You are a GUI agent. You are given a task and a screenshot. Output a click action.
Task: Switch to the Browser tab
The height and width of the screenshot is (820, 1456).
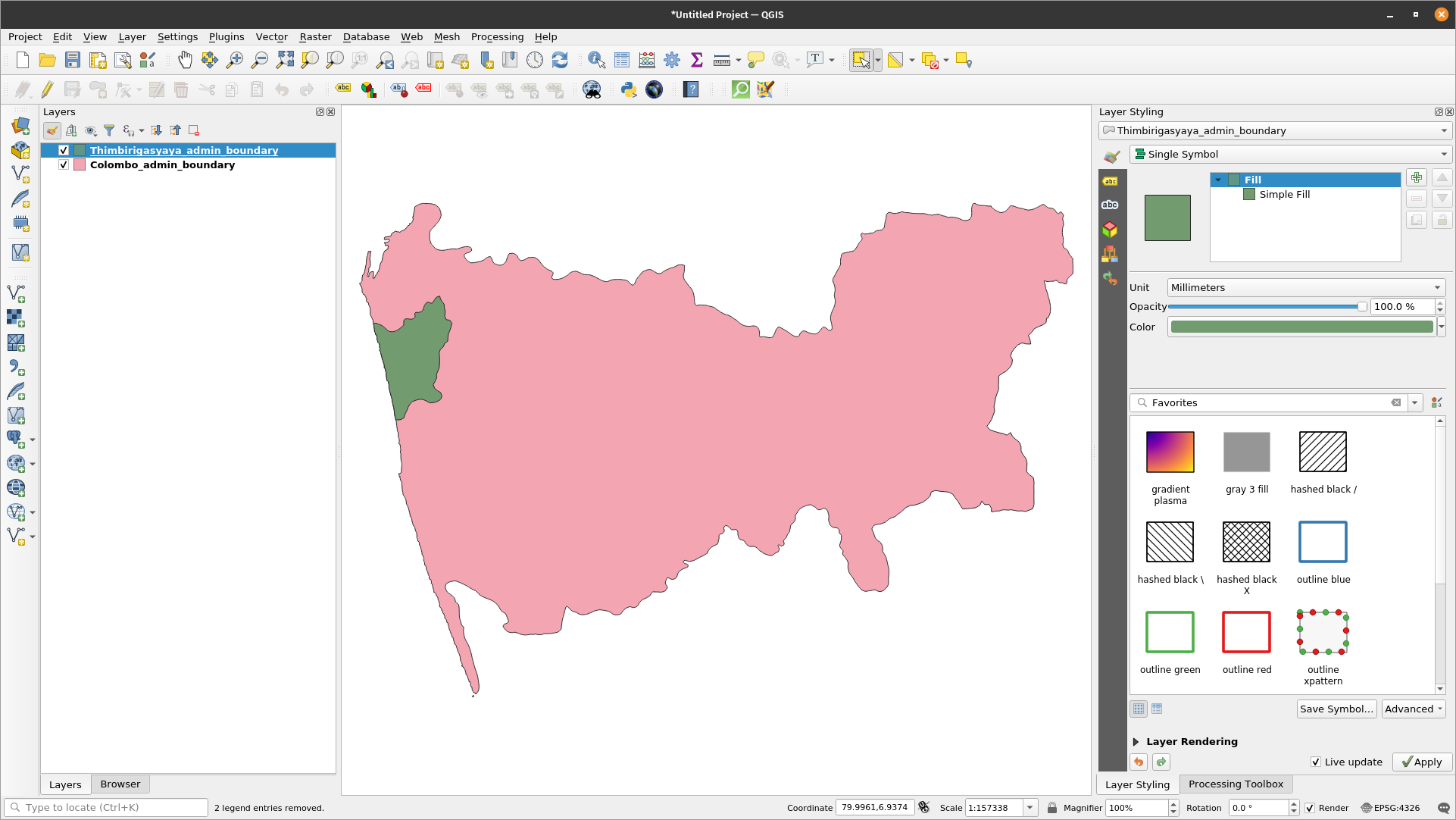(x=119, y=783)
